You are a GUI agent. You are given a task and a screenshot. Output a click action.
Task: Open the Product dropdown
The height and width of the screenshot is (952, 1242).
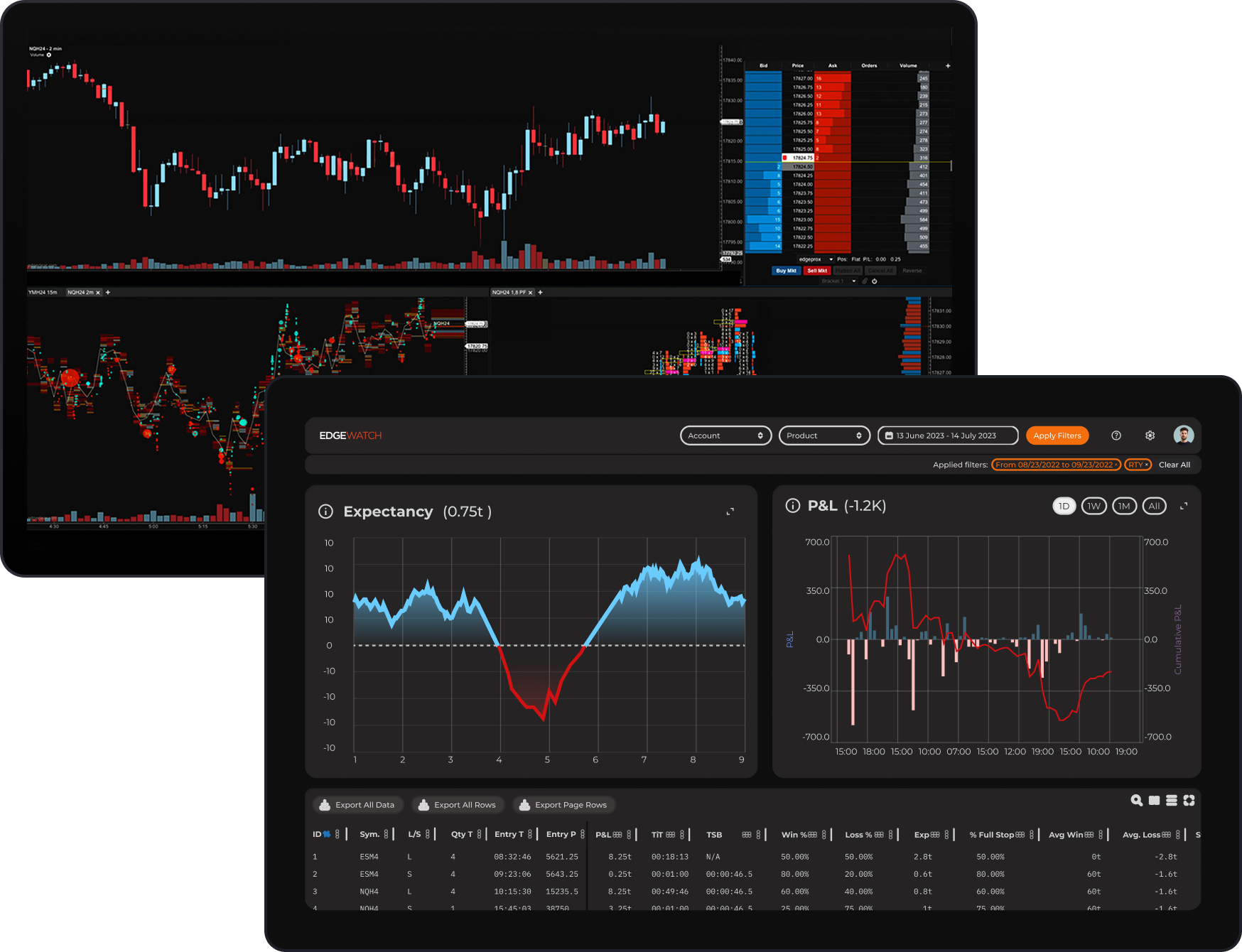pos(824,436)
